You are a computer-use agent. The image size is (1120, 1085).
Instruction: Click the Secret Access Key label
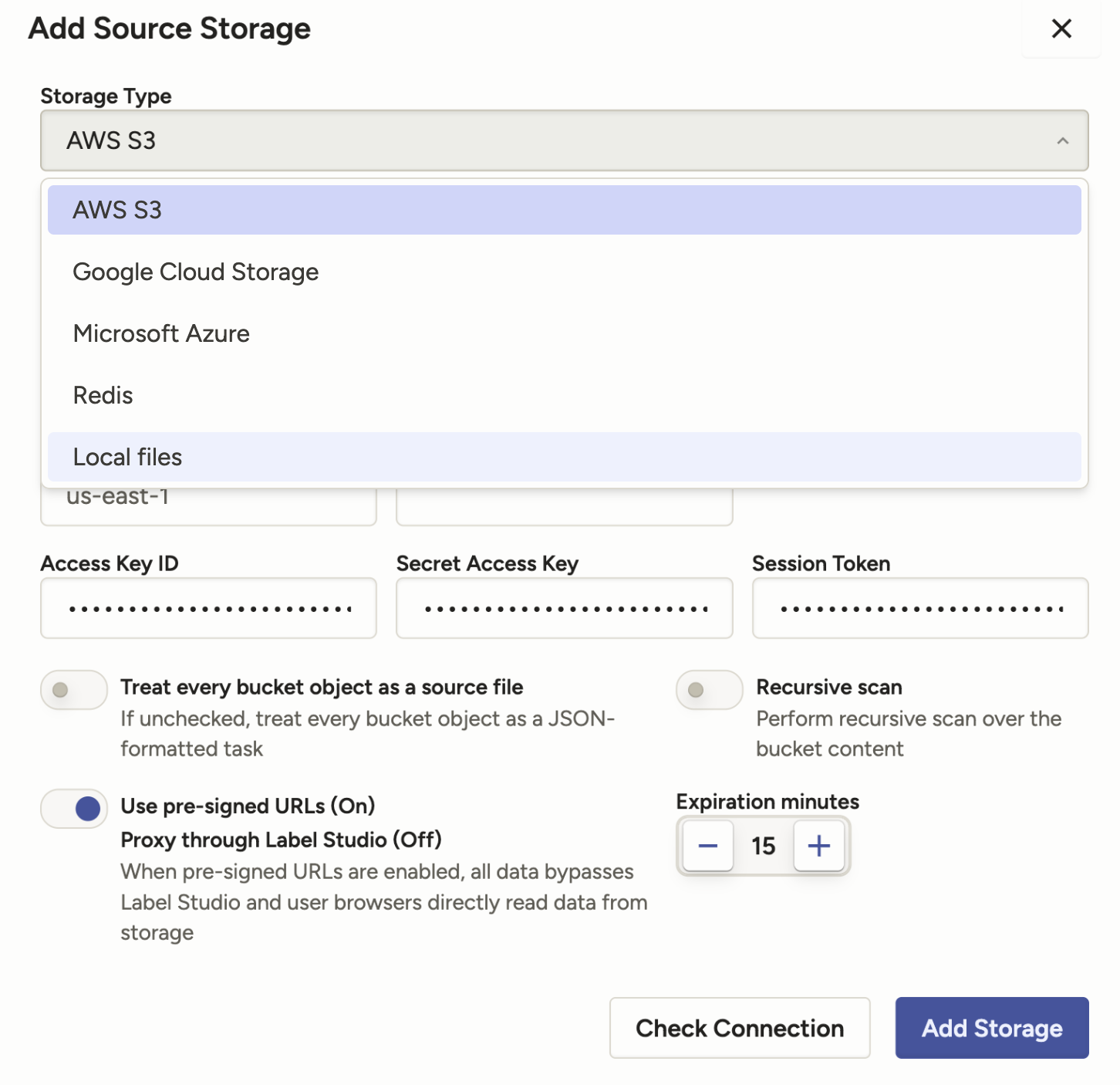[487, 564]
